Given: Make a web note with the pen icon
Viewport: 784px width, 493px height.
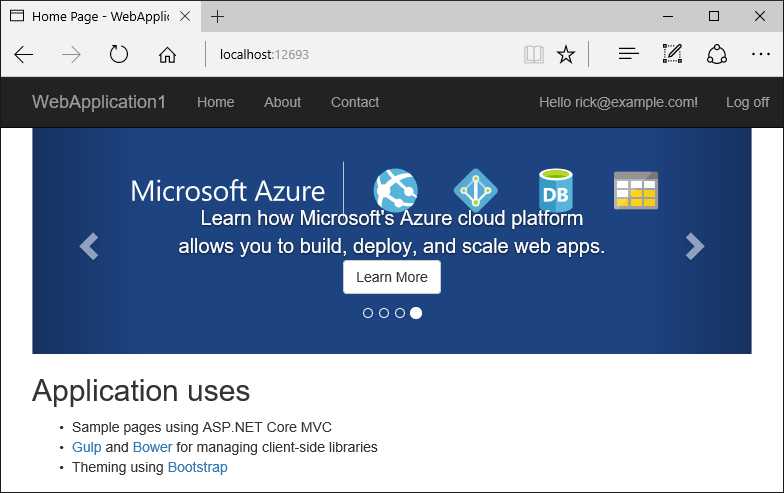Looking at the screenshot, I should coord(672,54).
